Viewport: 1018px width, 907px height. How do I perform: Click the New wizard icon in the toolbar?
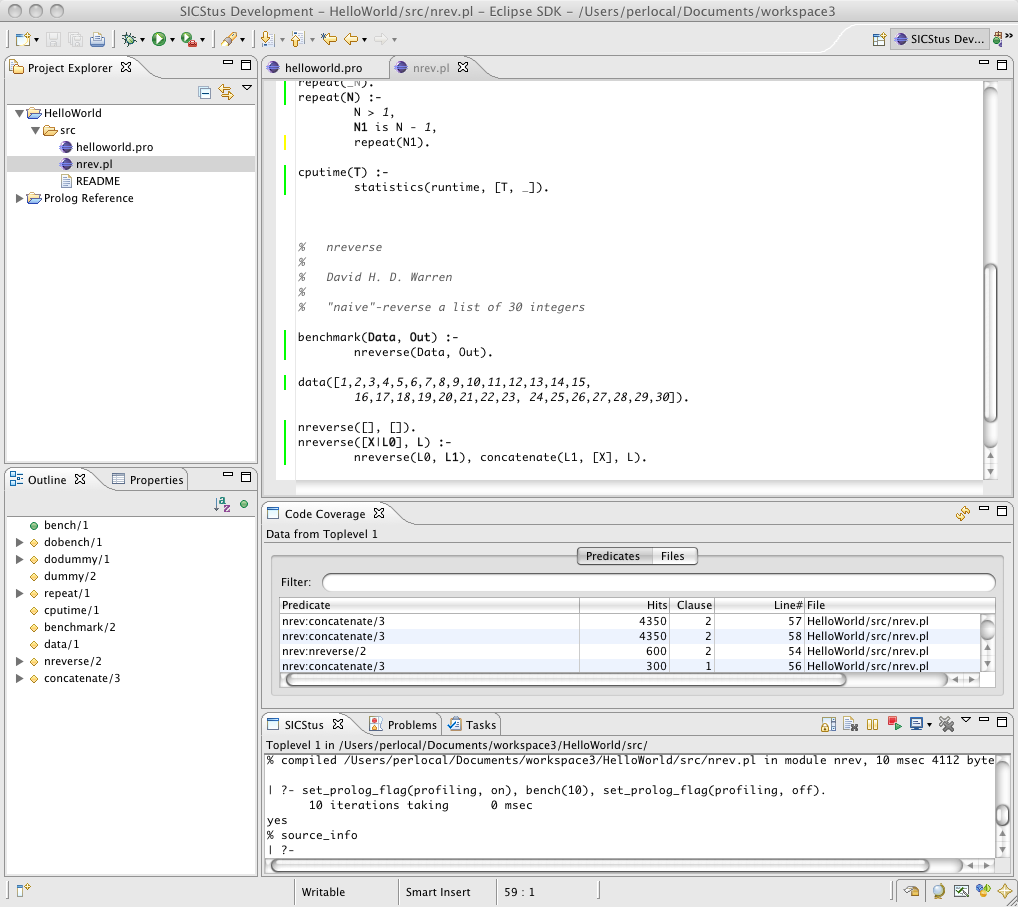coord(23,40)
